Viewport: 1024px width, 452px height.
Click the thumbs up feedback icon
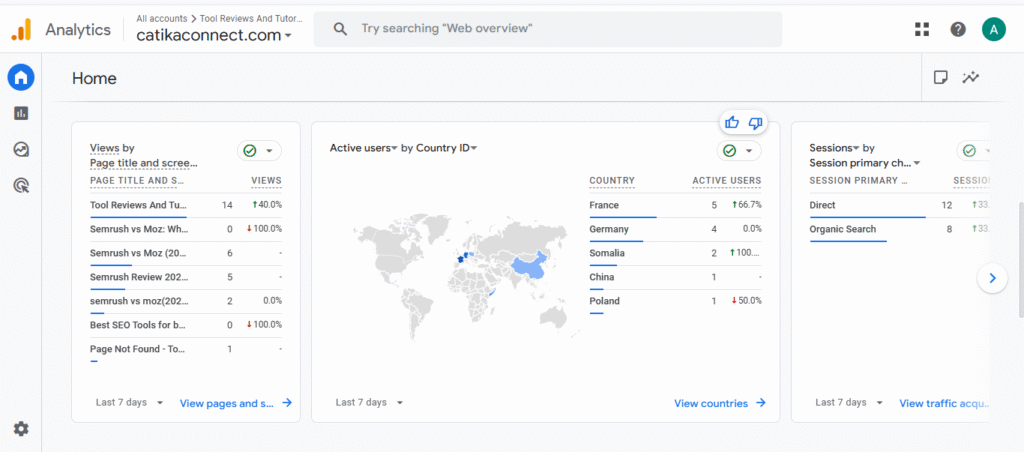click(732, 122)
